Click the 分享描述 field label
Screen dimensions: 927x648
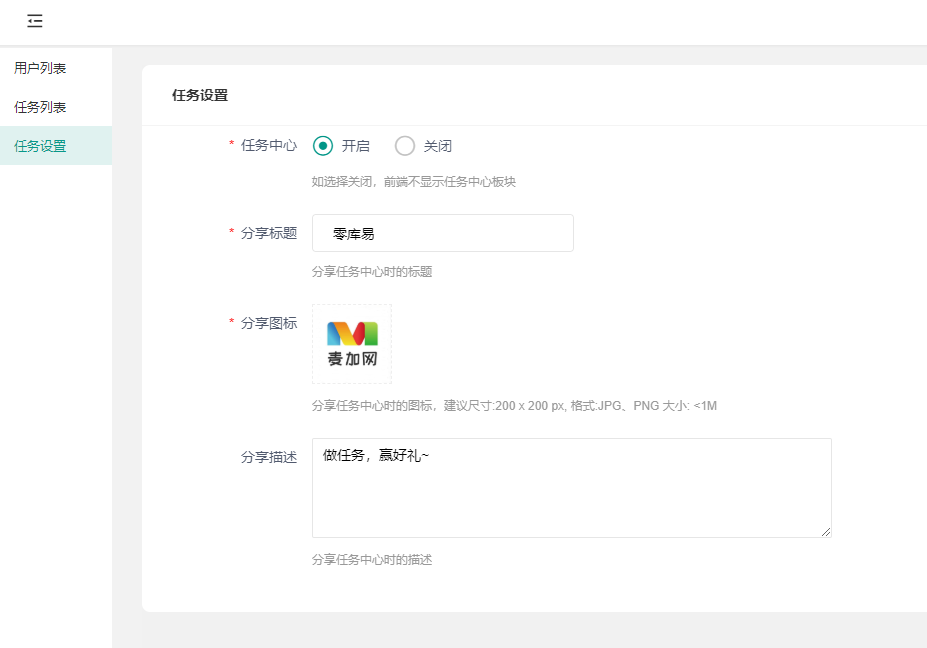click(x=269, y=457)
